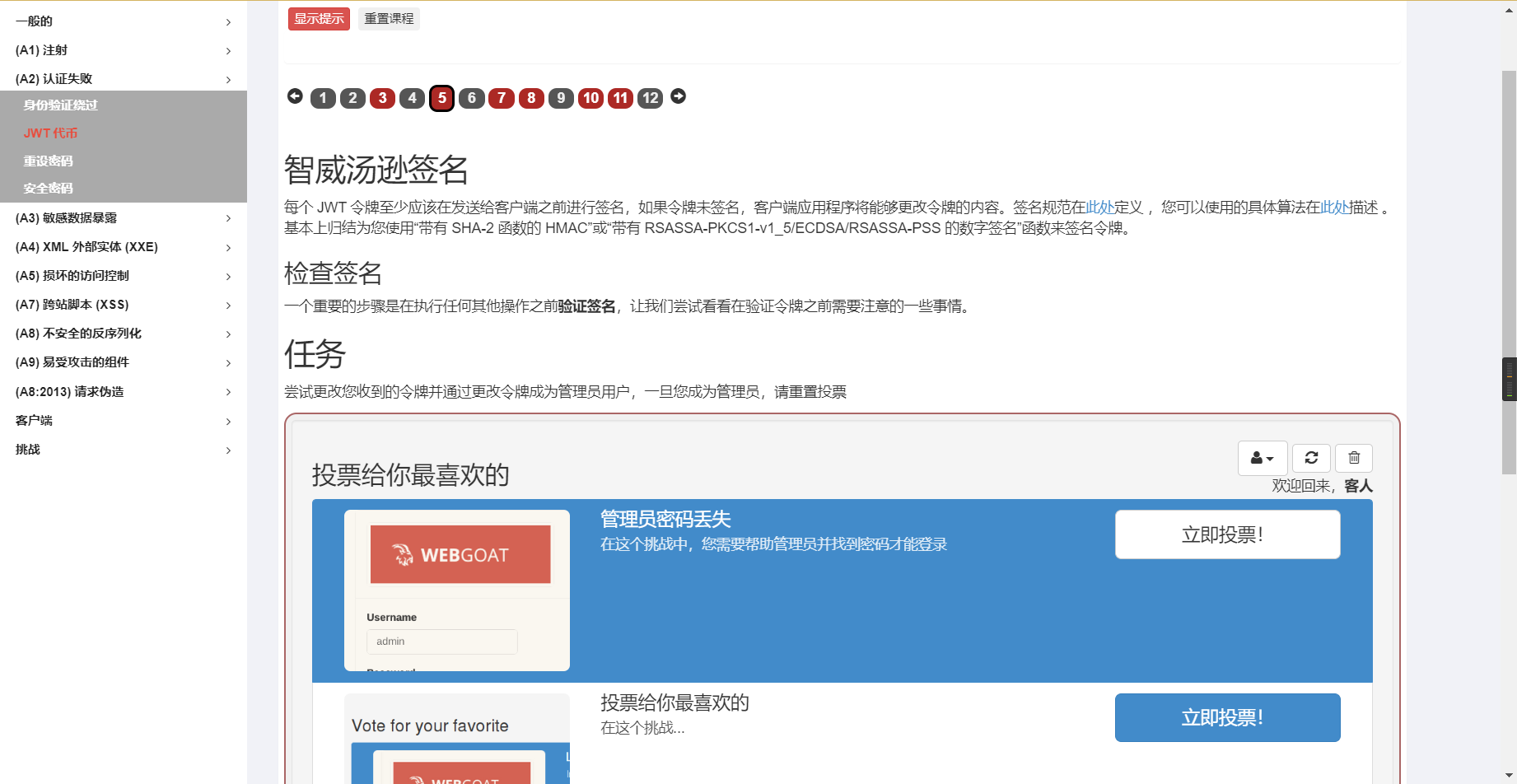The image size is (1517, 784).
Task: Jump to lesson page 4
Action: (x=412, y=98)
